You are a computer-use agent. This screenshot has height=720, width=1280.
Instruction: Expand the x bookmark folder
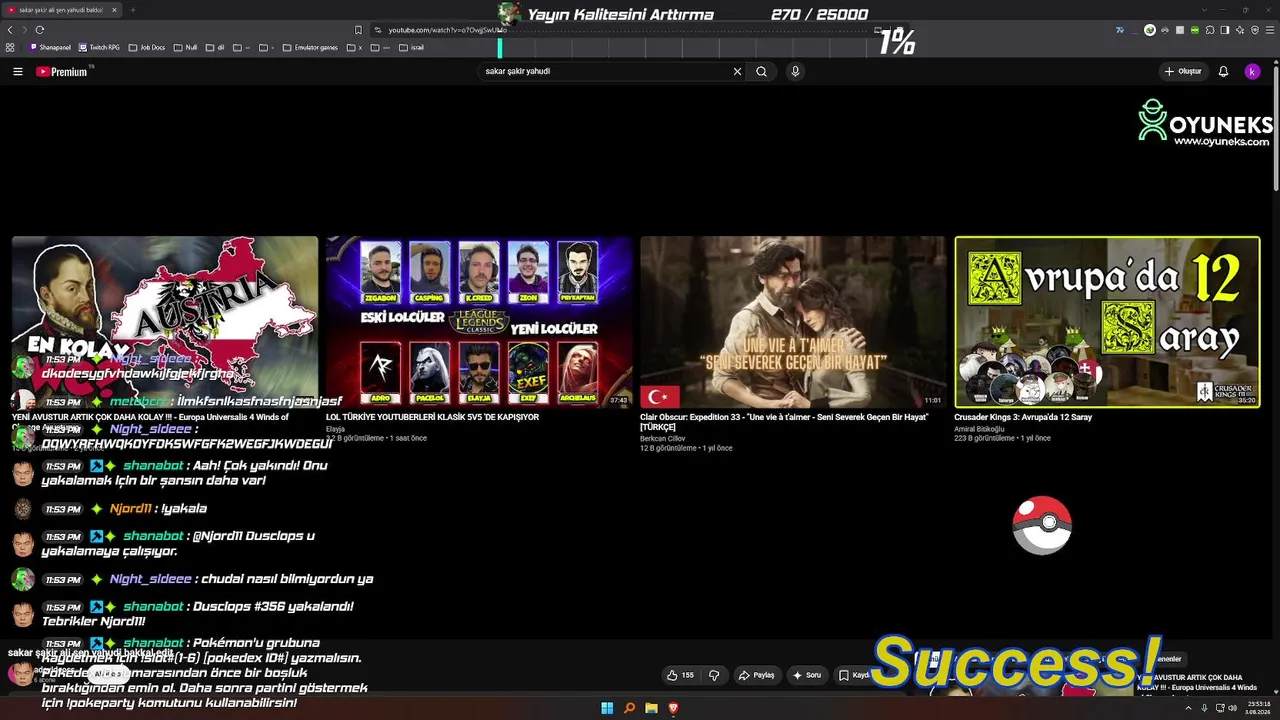(x=355, y=47)
